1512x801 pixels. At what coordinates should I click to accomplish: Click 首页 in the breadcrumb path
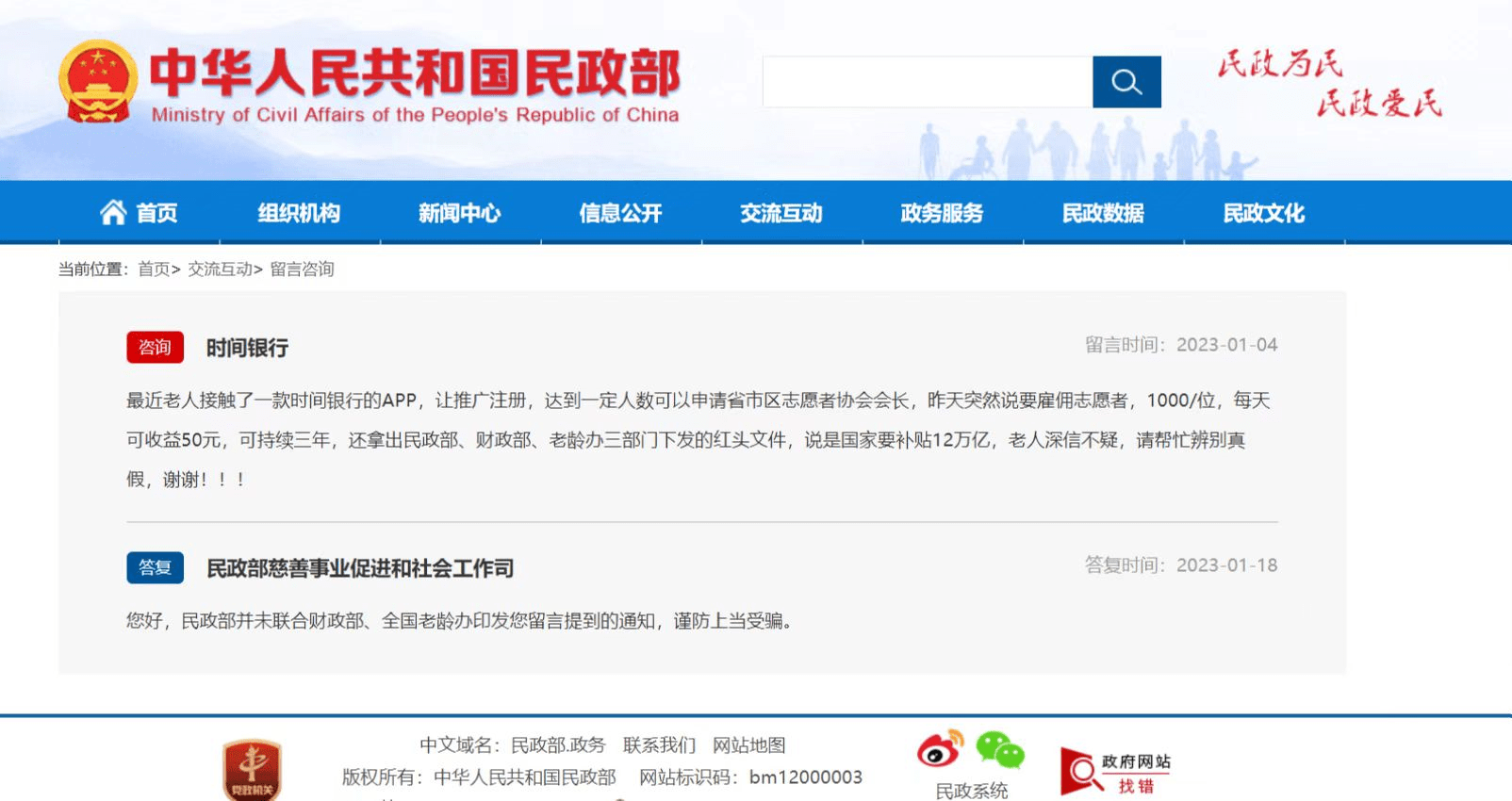click(x=154, y=270)
